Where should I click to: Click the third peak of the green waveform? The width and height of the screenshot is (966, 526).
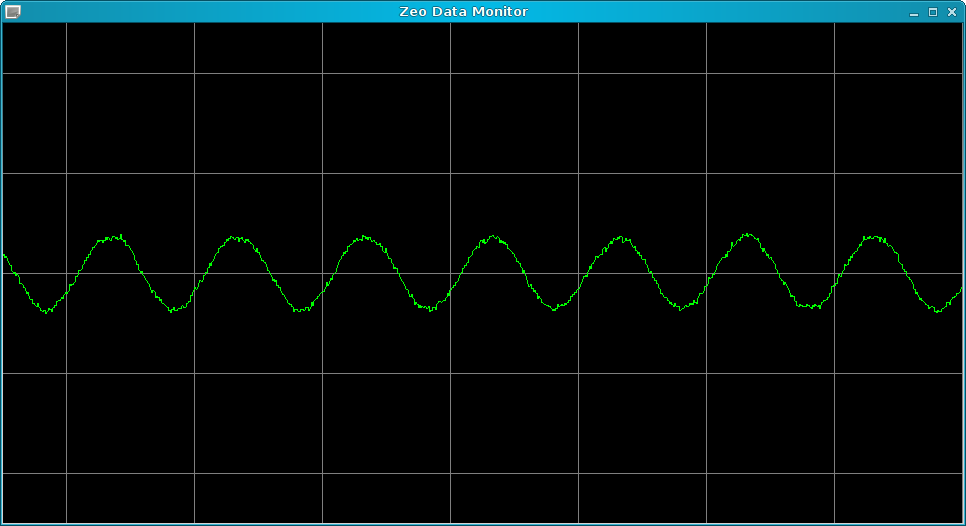coord(366,238)
